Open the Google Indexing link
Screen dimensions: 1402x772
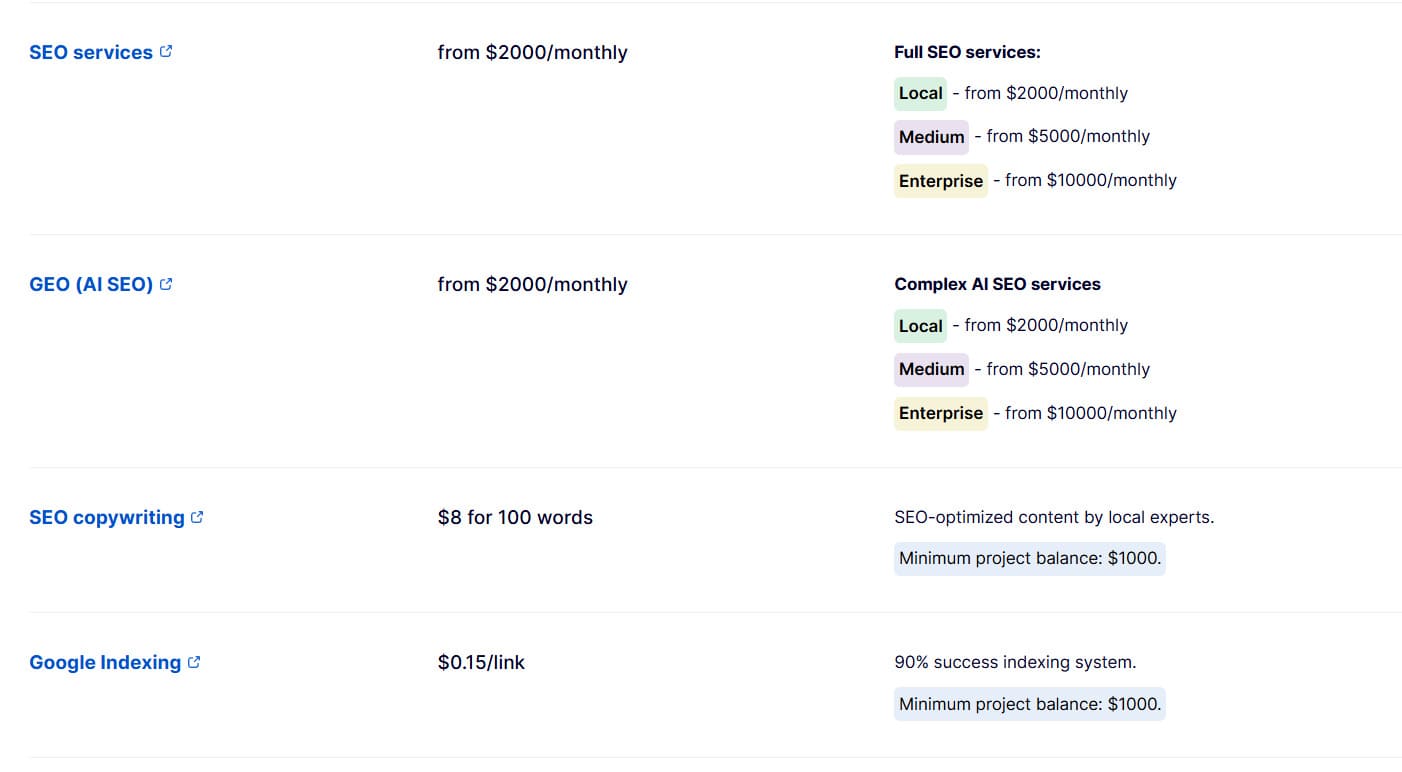click(104, 662)
